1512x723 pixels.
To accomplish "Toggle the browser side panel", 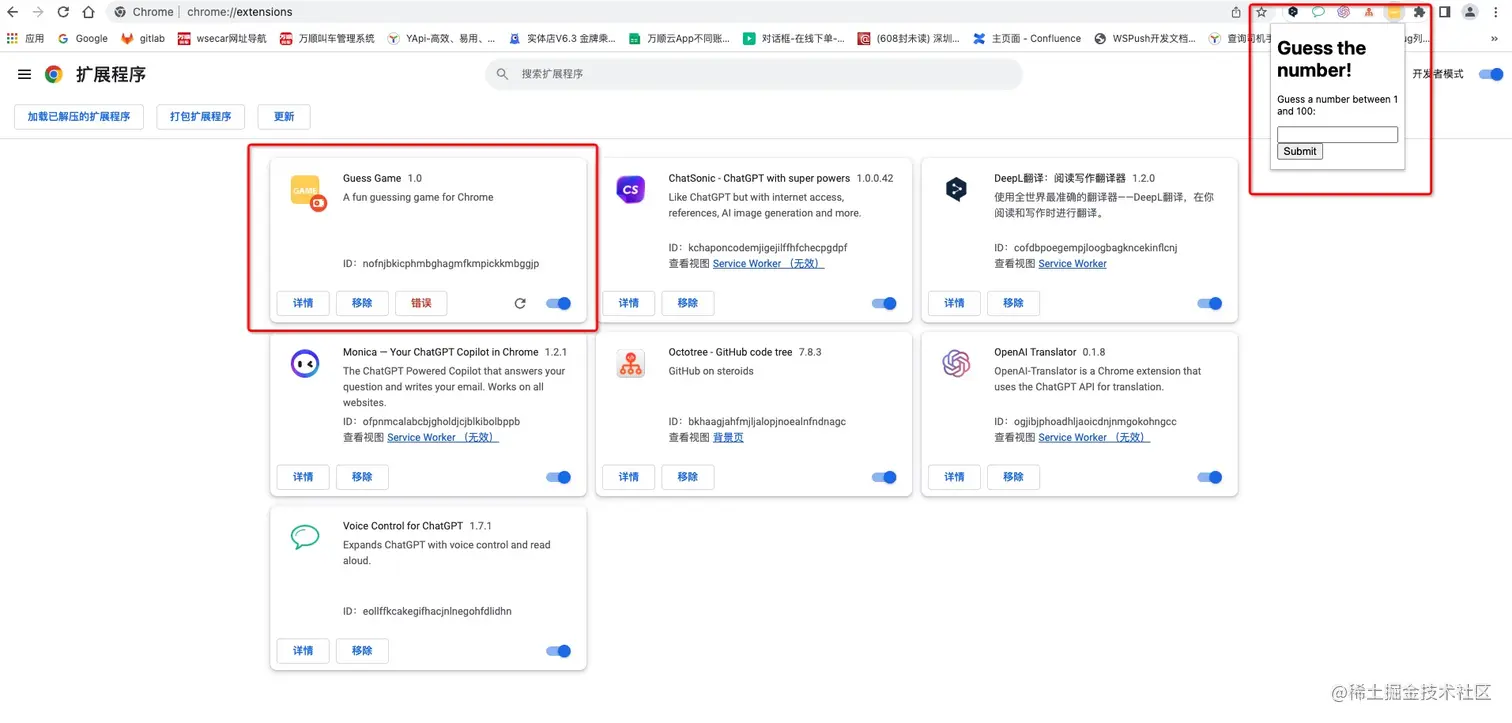I will point(1445,12).
